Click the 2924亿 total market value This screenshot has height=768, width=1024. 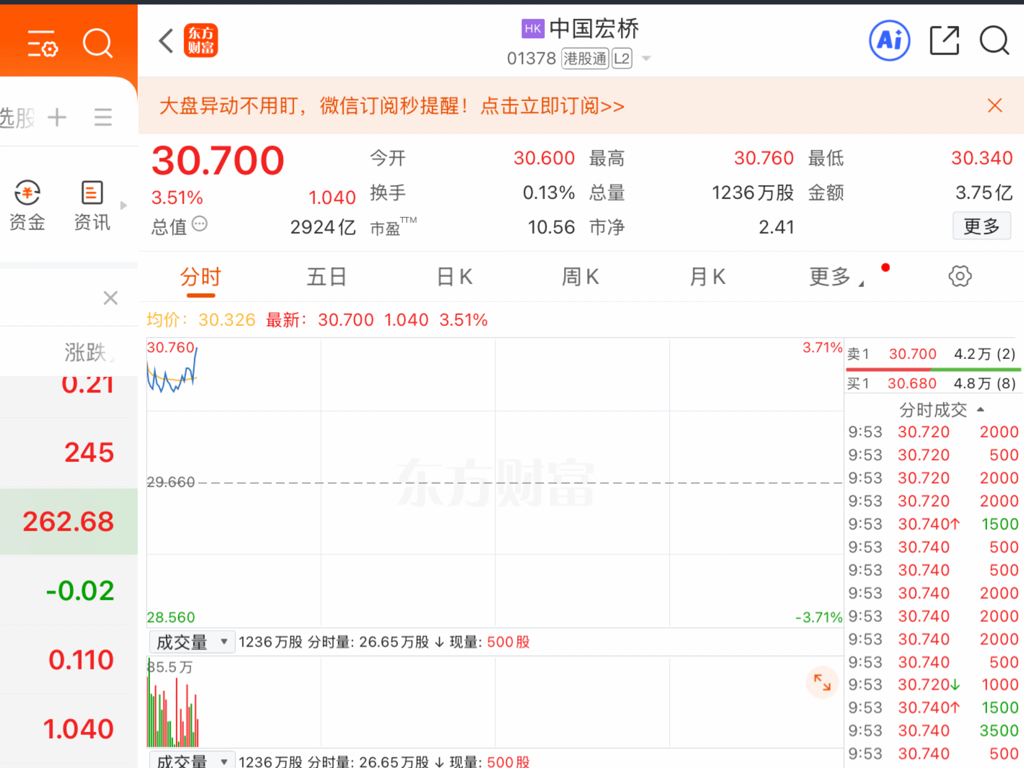(x=323, y=227)
